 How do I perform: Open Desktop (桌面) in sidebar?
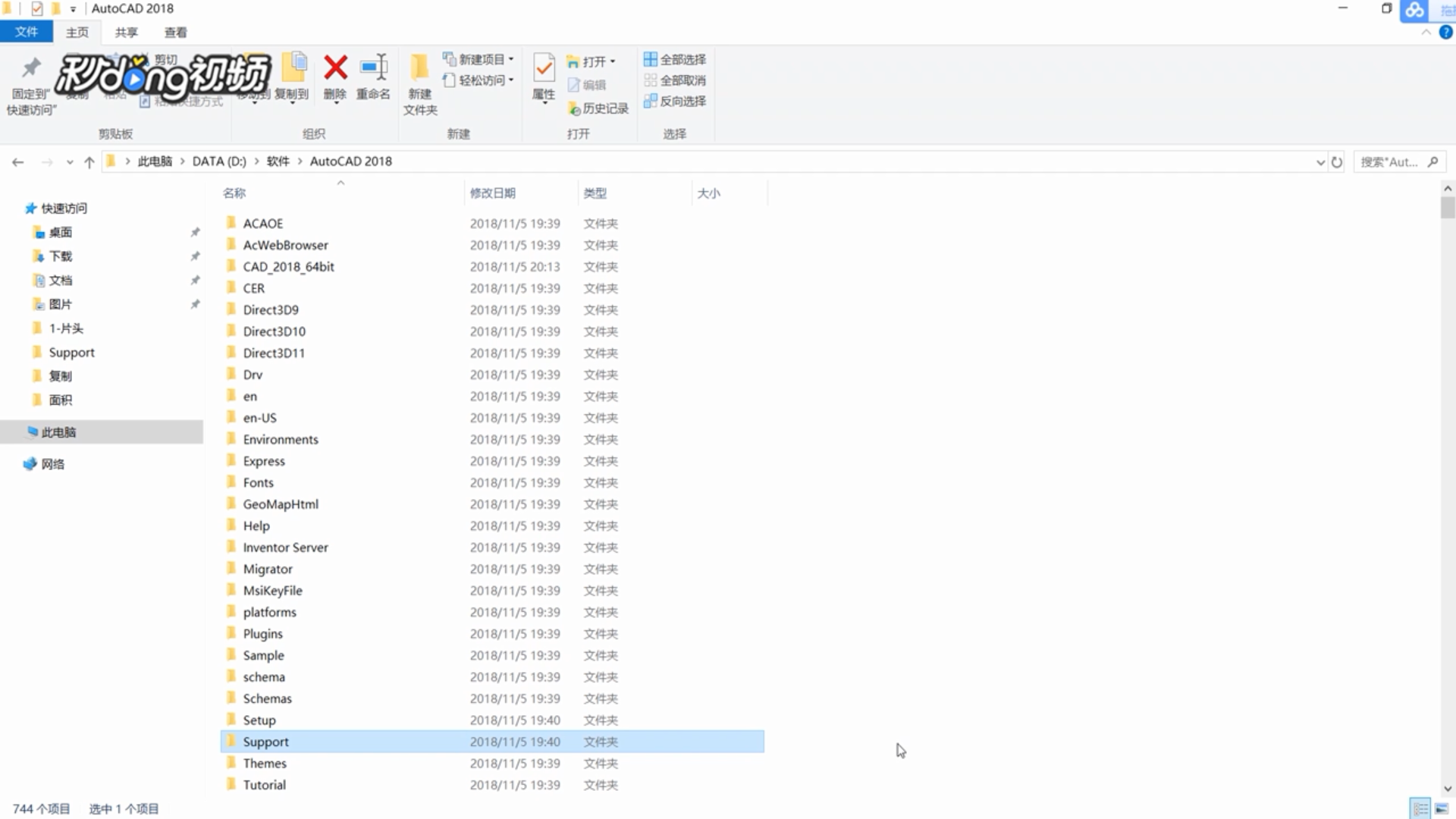pyautogui.click(x=60, y=233)
